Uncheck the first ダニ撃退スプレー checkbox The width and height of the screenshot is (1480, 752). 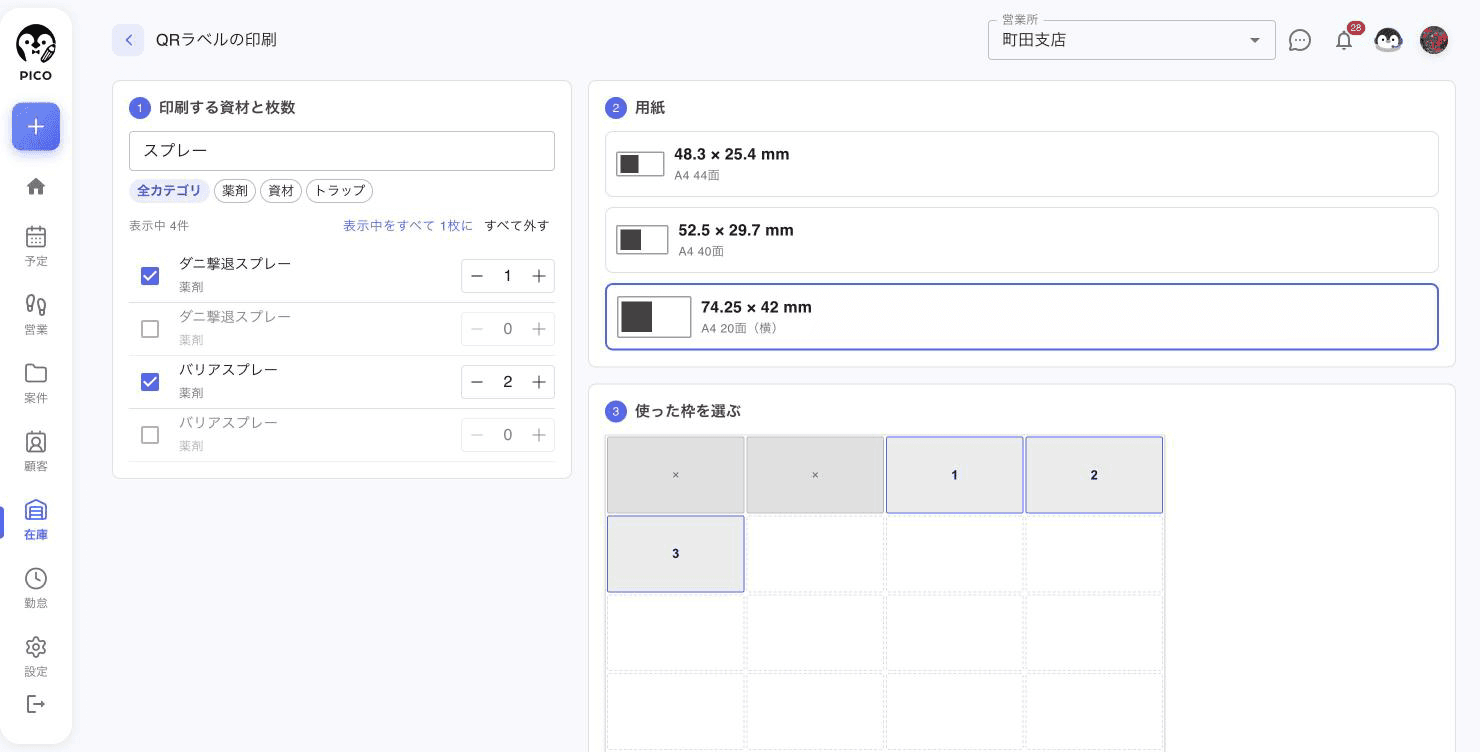click(150, 276)
